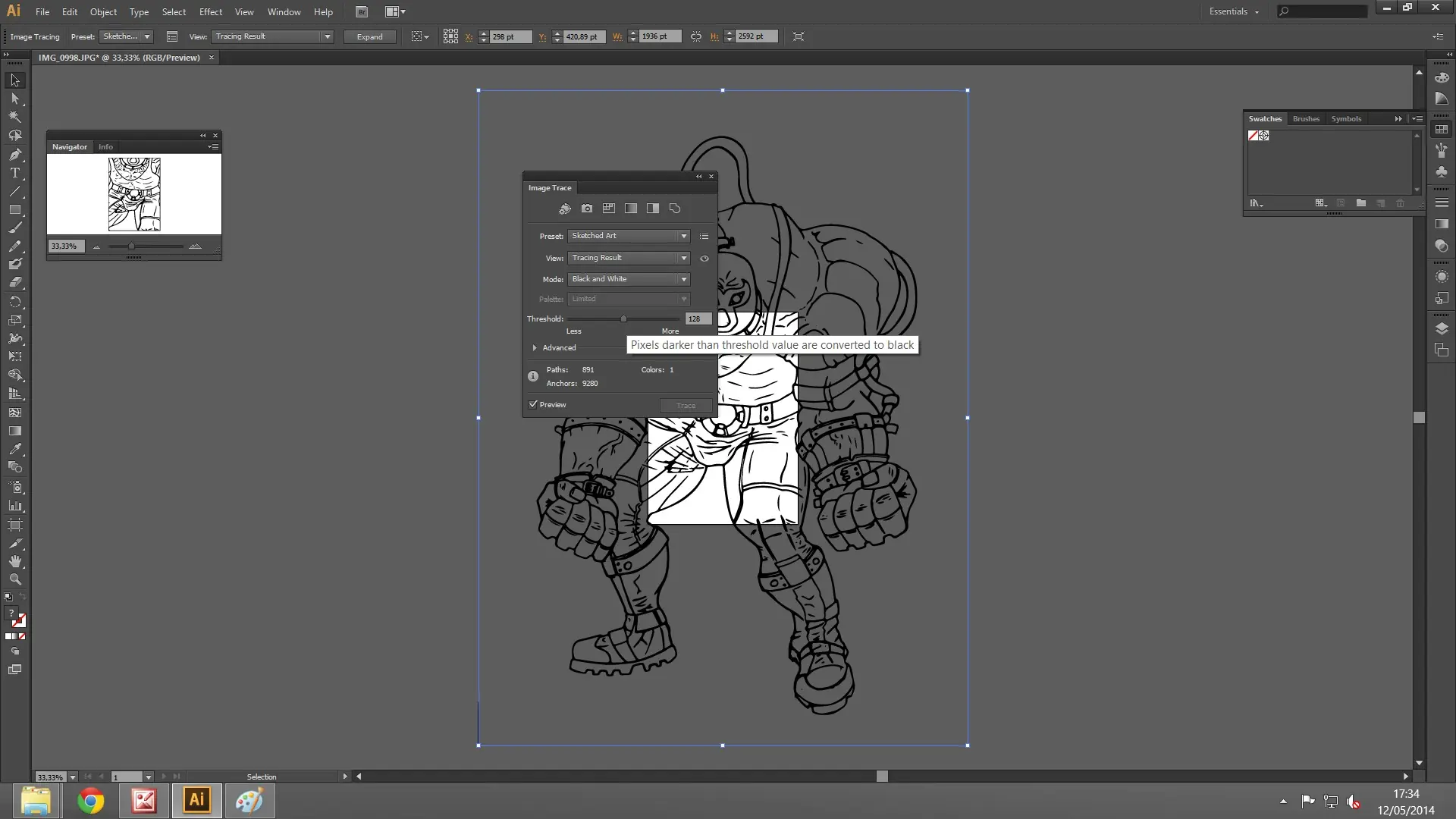Open the Artboards panel from right dock
Screen dimensions: 1456x819
tap(1442, 350)
